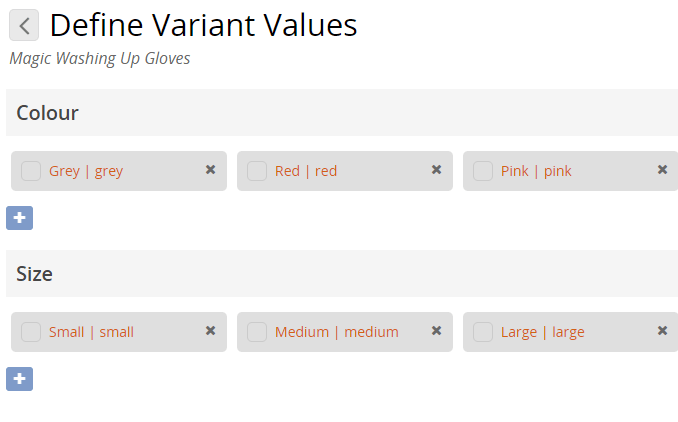The image size is (678, 422).
Task: Tick the Red checkbox
Action: pyautogui.click(x=257, y=171)
